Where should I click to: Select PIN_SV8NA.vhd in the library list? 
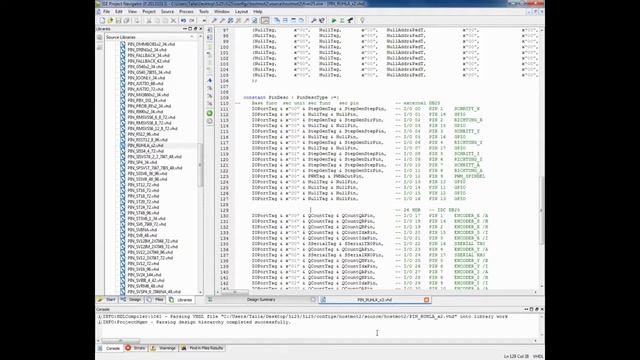click(142, 230)
